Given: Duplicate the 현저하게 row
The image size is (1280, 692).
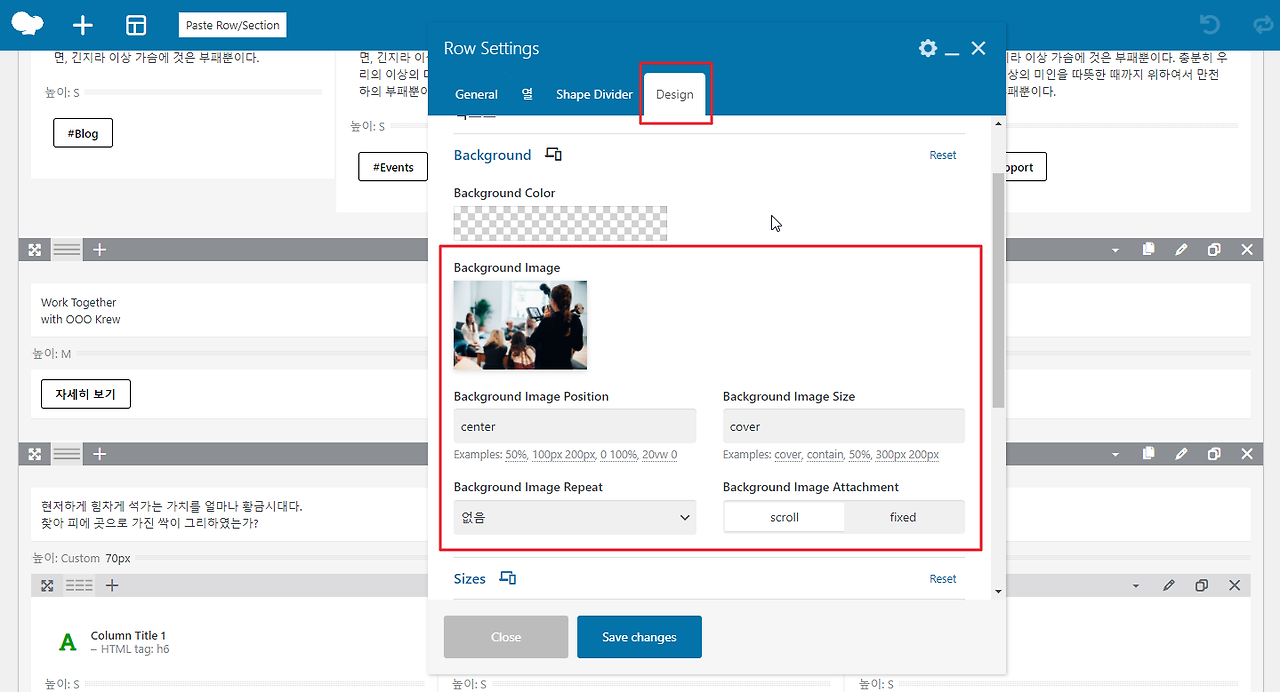Looking at the screenshot, I should tap(1214, 454).
